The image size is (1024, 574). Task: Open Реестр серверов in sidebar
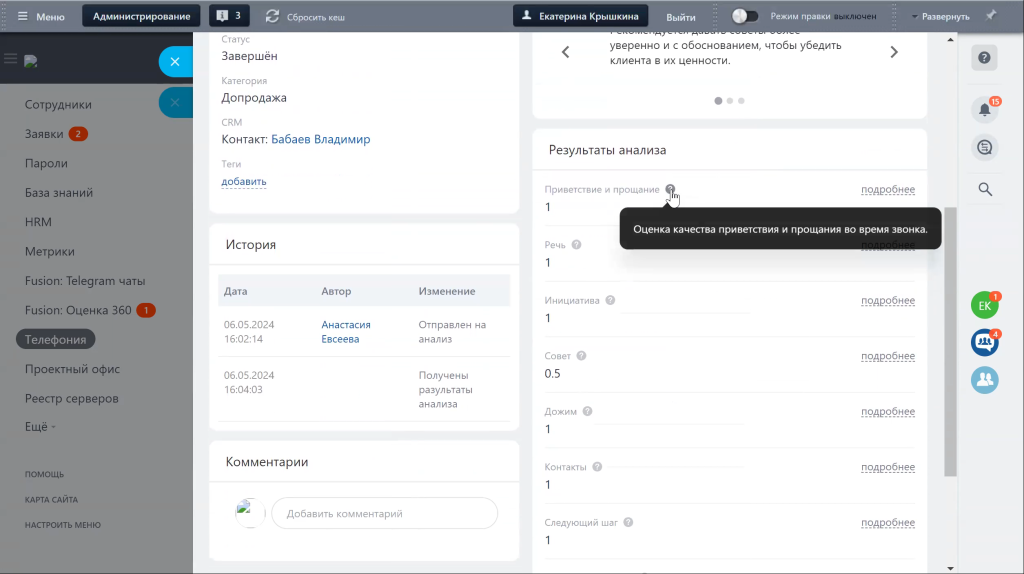[x=72, y=398]
